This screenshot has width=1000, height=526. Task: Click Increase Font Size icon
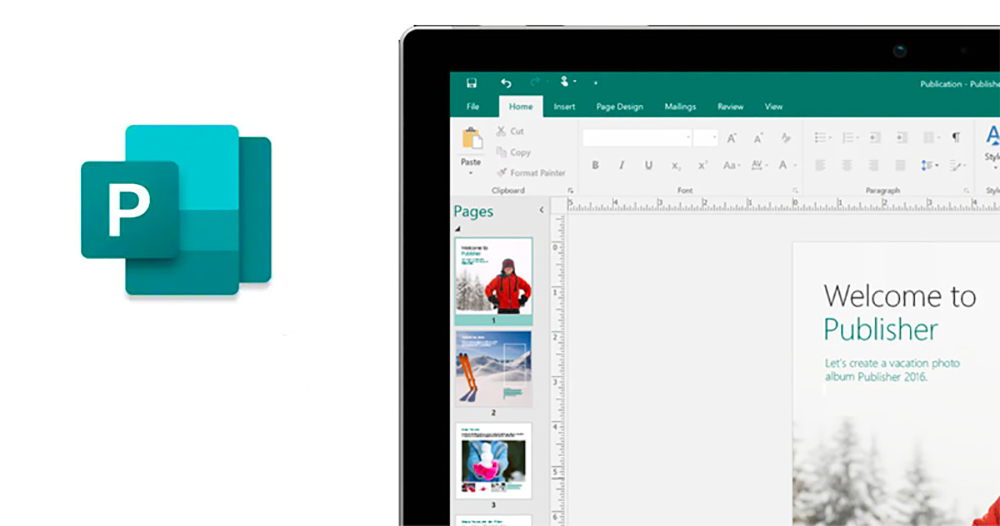coord(732,138)
